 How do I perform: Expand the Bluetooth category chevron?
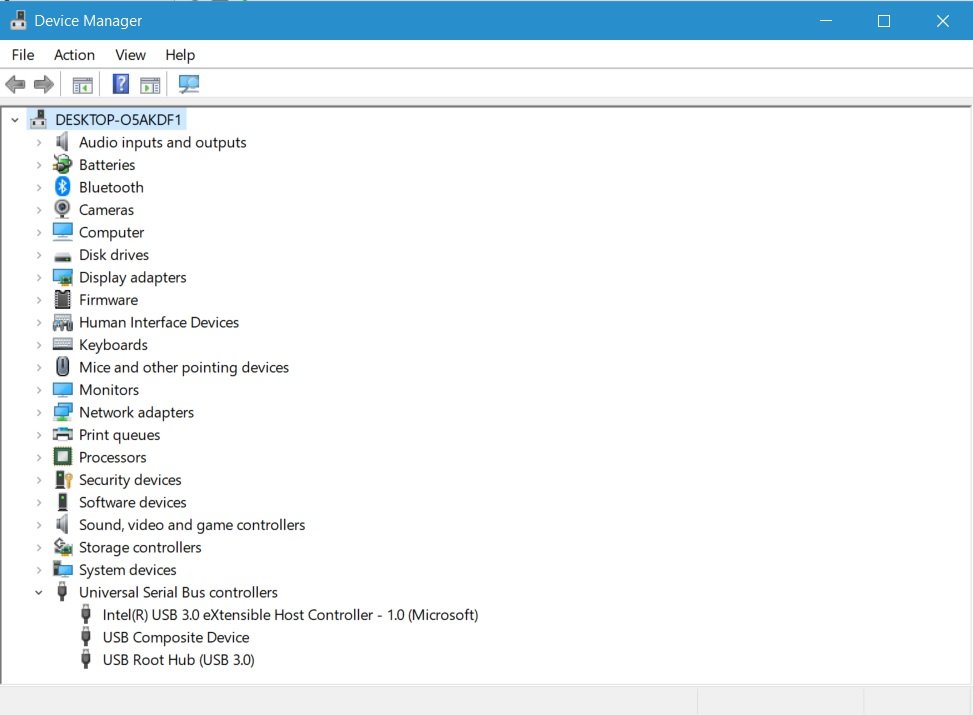click(38, 187)
